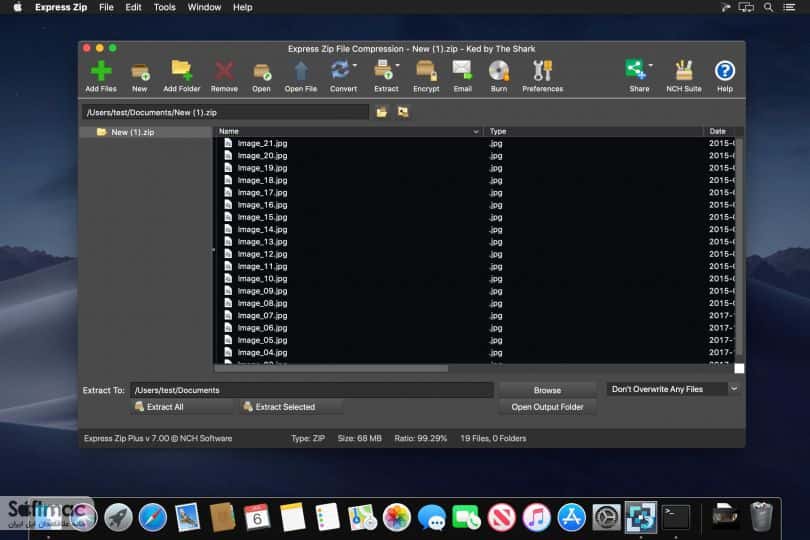This screenshot has width=810, height=540.
Task: Click the Extract To path field
Action: (312, 390)
